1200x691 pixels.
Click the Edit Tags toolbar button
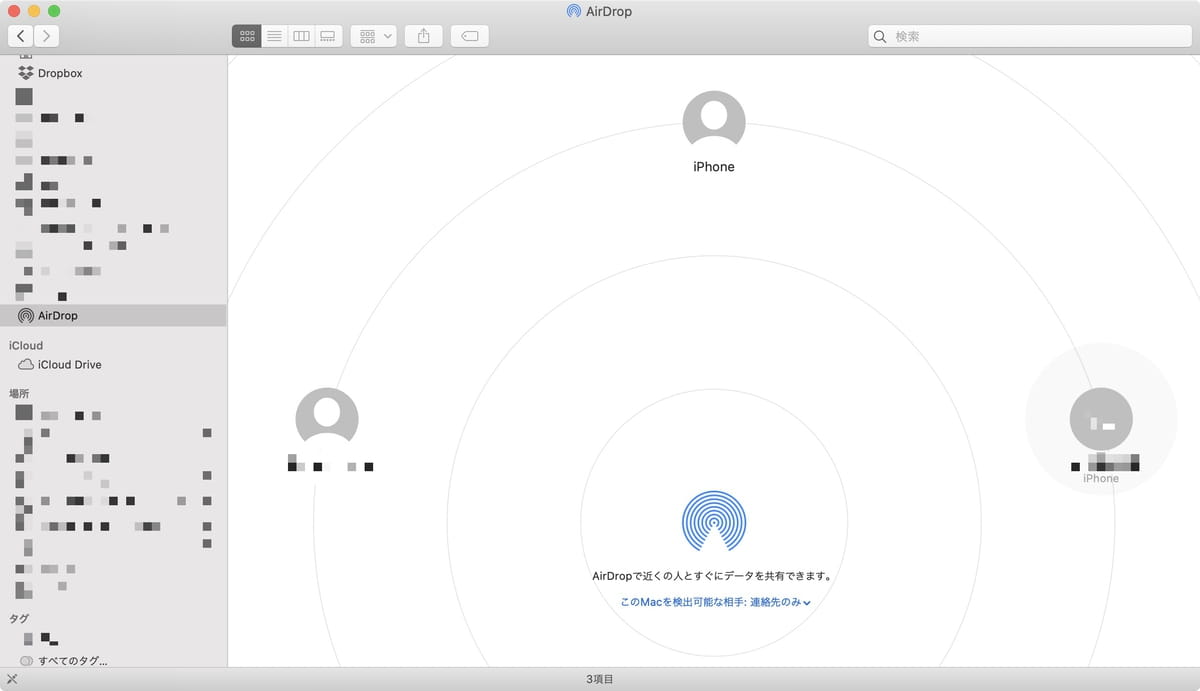click(x=469, y=36)
